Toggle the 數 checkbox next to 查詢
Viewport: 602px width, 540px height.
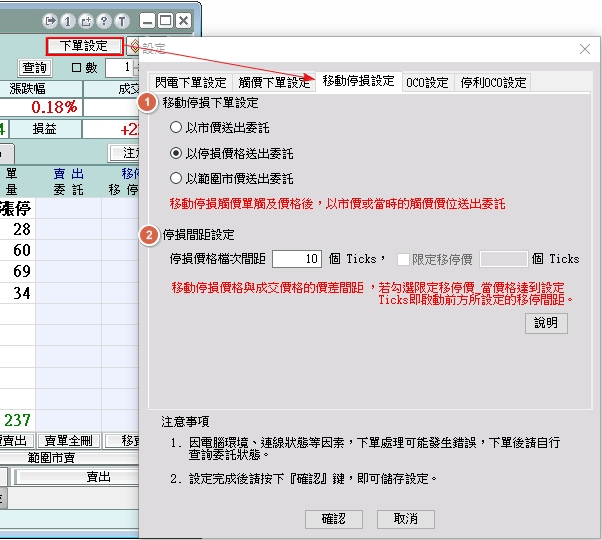pyautogui.click(x=77, y=68)
